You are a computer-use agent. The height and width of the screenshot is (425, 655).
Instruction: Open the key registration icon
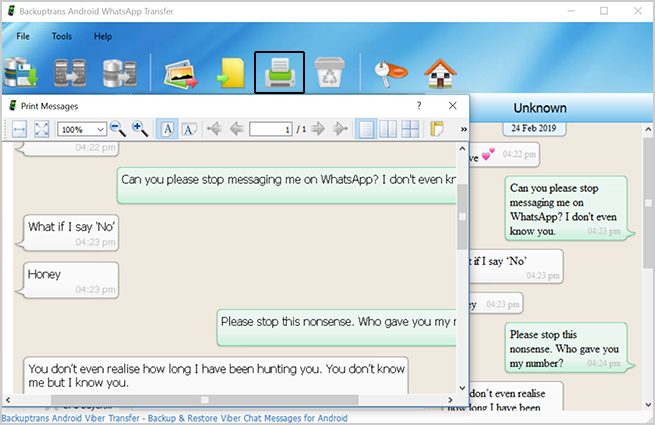(386, 72)
